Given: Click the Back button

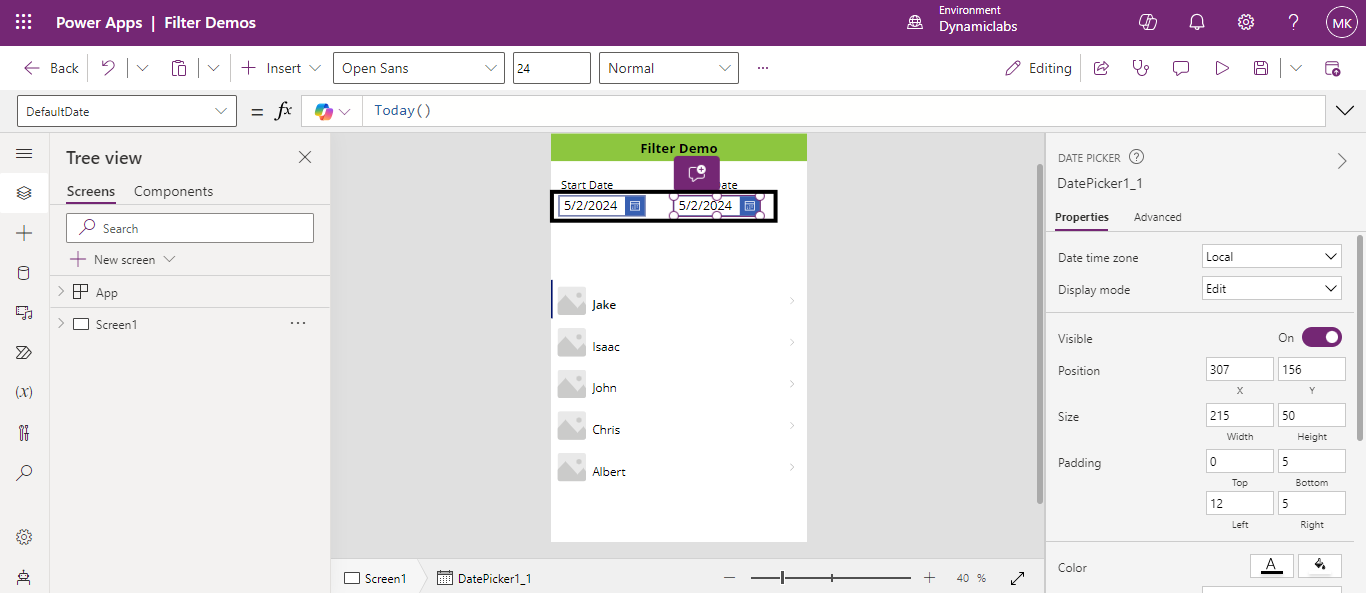Looking at the screenshot, I should (51, 68).
